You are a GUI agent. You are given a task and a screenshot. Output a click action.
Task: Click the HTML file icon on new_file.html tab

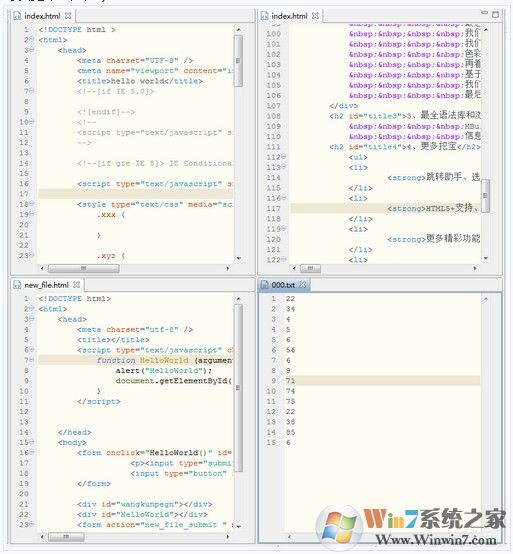click(x=17, y=285)
